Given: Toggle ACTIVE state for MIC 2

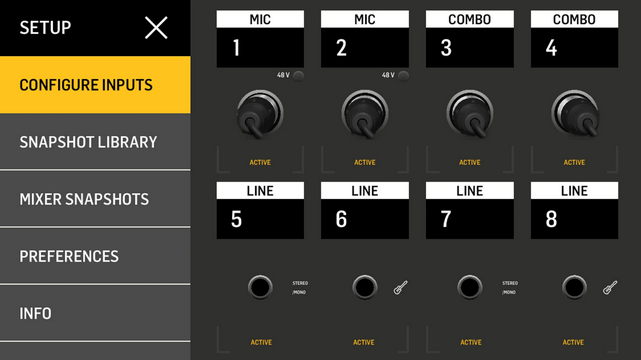Looking at the screenshot, I should pyautogui.click(x=365, y=162).
